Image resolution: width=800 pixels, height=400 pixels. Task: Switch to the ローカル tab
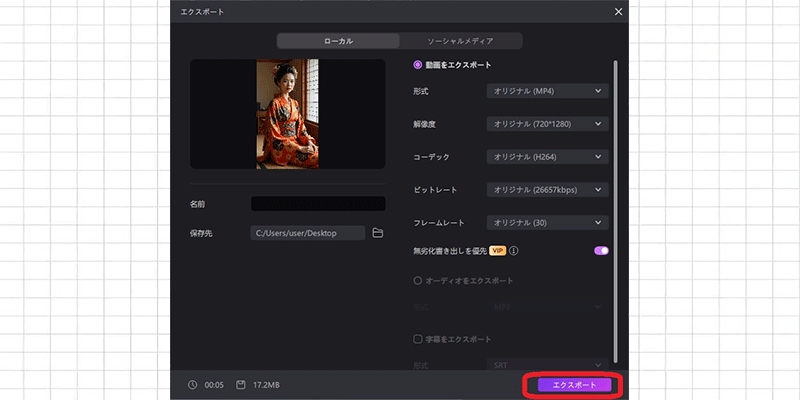[338, 41]
